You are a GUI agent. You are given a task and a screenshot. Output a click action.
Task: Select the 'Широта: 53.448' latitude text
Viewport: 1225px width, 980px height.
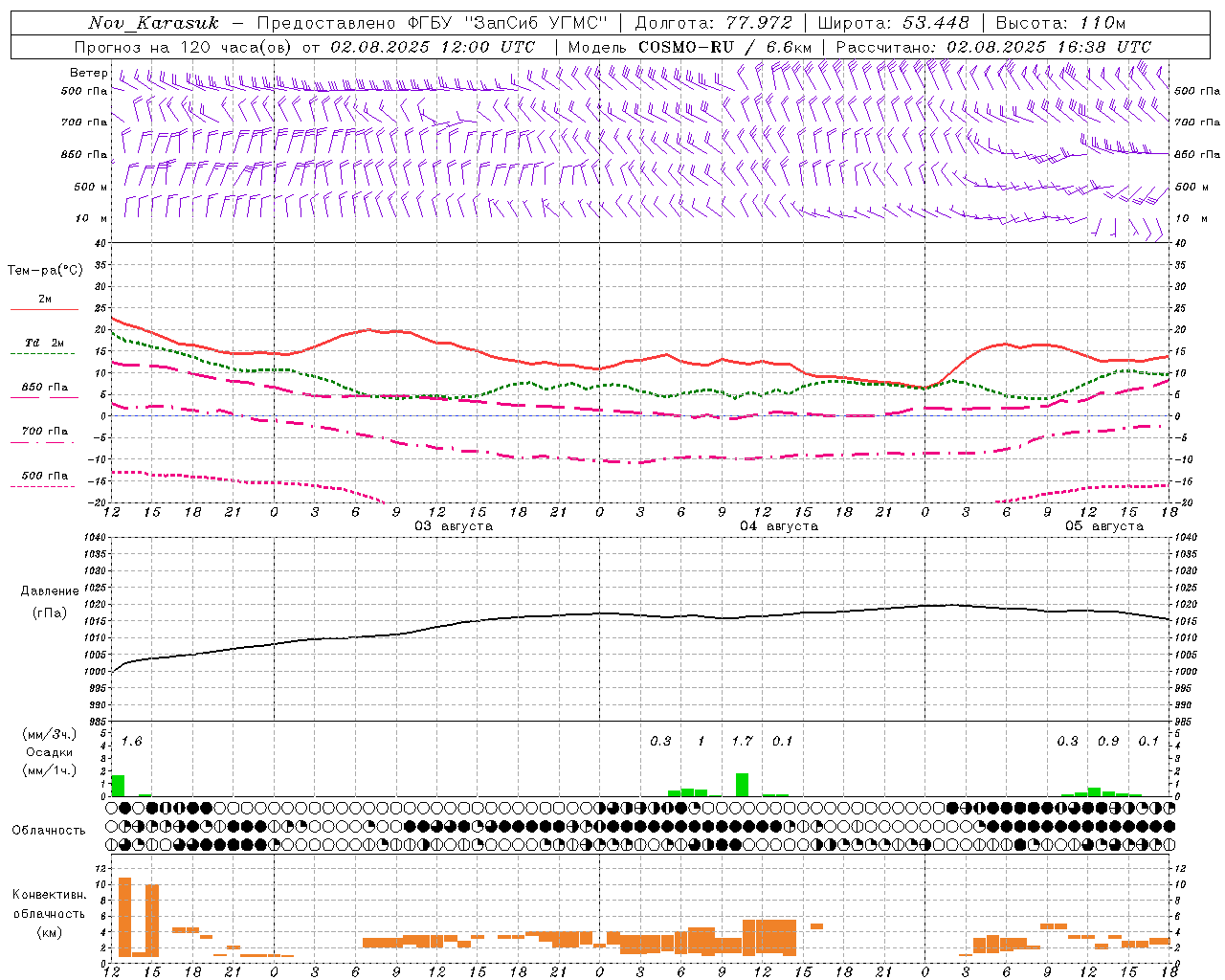pos(893,23)
